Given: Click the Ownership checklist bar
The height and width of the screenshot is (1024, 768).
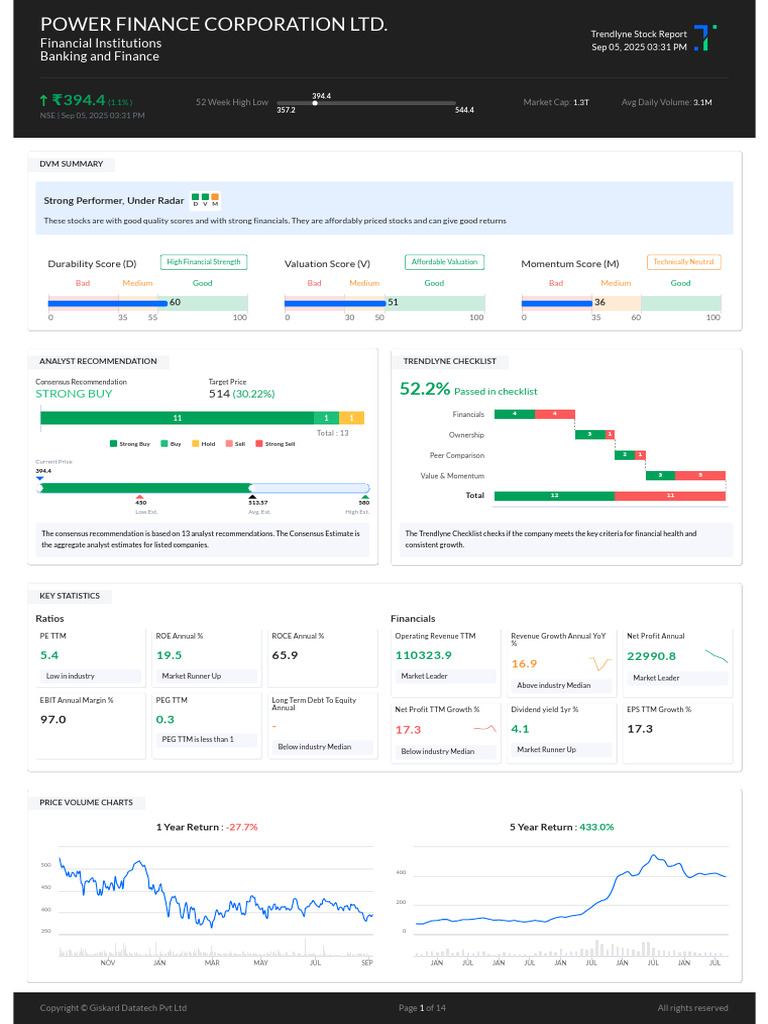Looking at the screenshot, I should pos(595,434).
